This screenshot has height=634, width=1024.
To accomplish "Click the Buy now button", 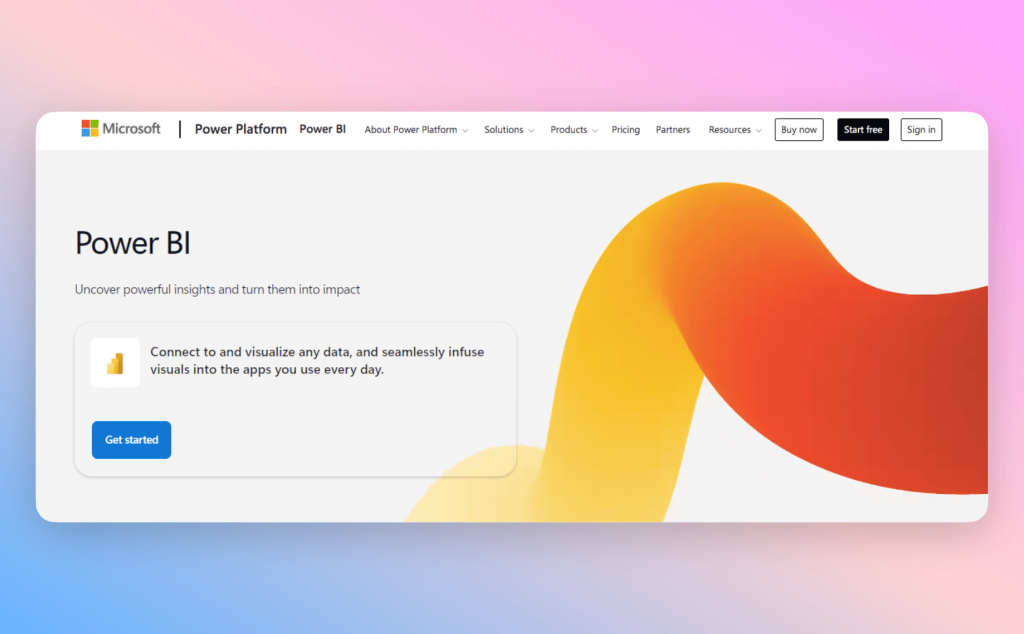I will point(799,129).
